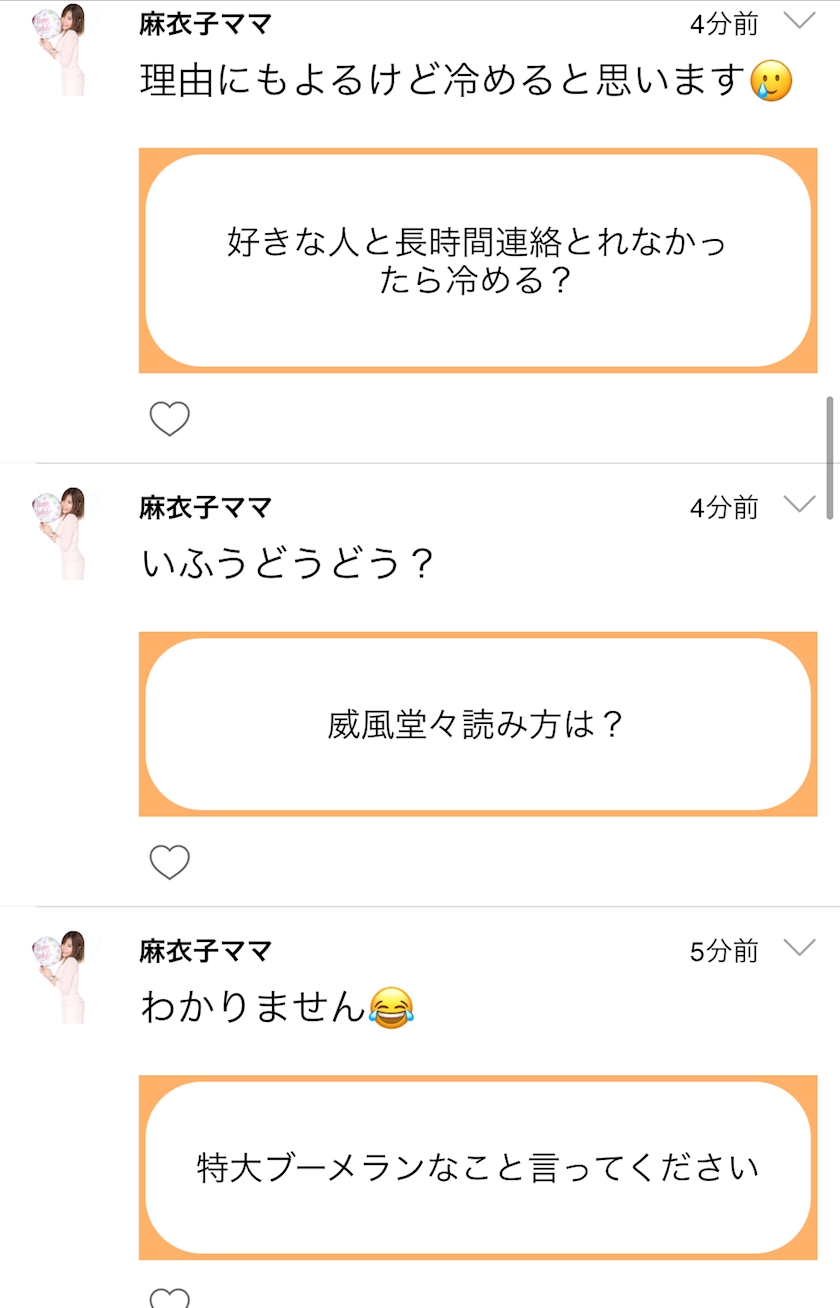Like the いふうどうどう? answer post

point(169,861)
